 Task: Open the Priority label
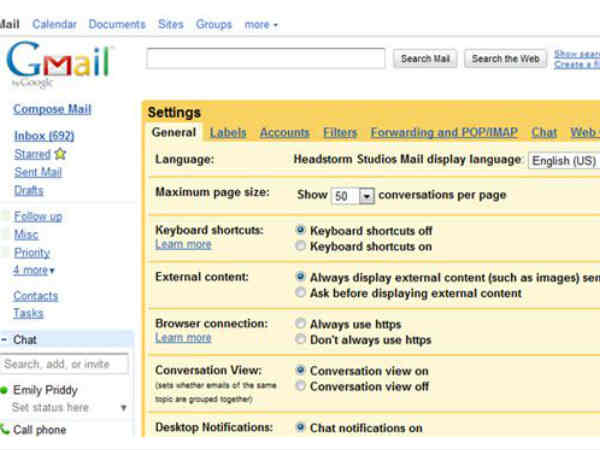click(32, 252)
